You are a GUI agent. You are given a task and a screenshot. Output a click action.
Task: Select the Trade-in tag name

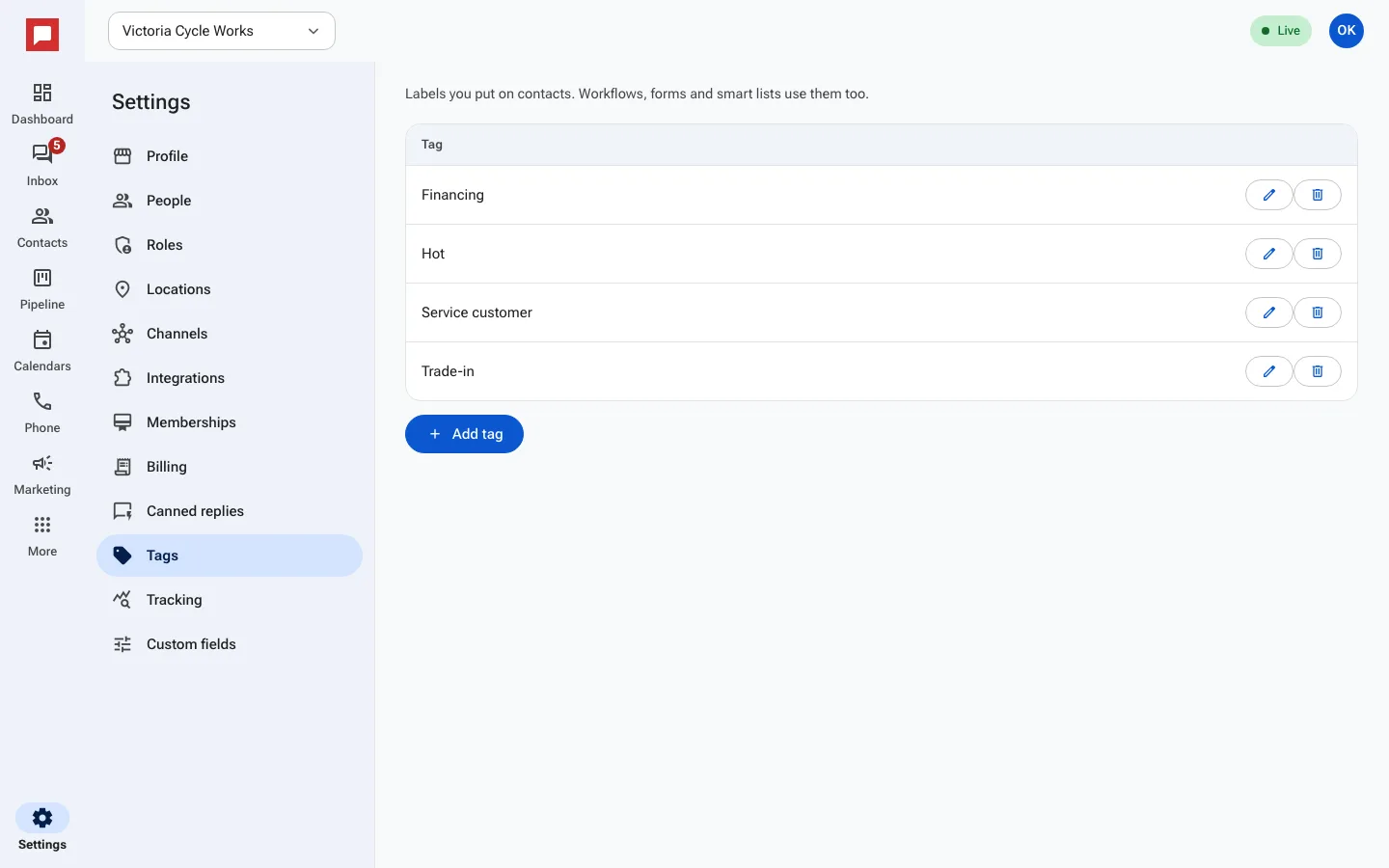point(448,371)
